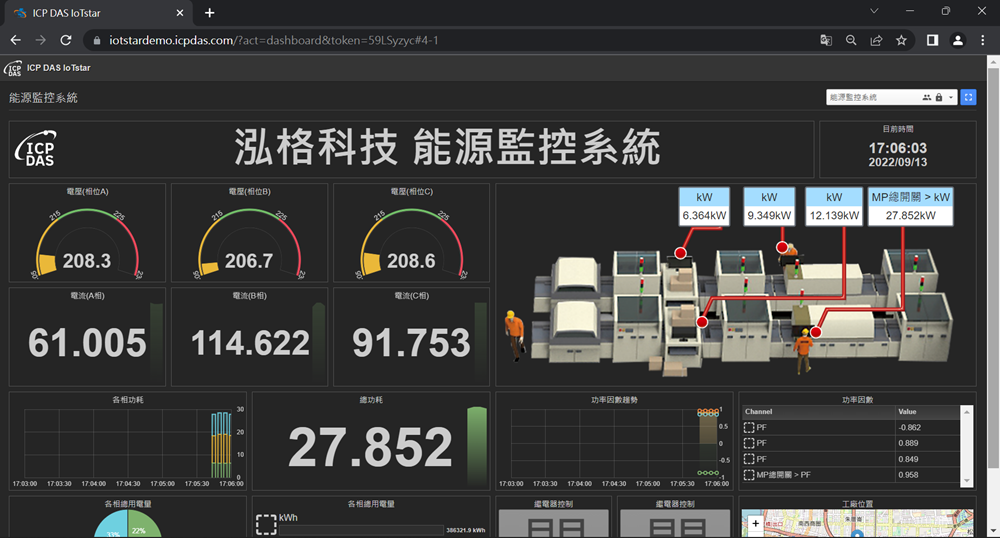Close the ICP DAS IoTstar tab
1000x538 pixels.
pos(180,13)
